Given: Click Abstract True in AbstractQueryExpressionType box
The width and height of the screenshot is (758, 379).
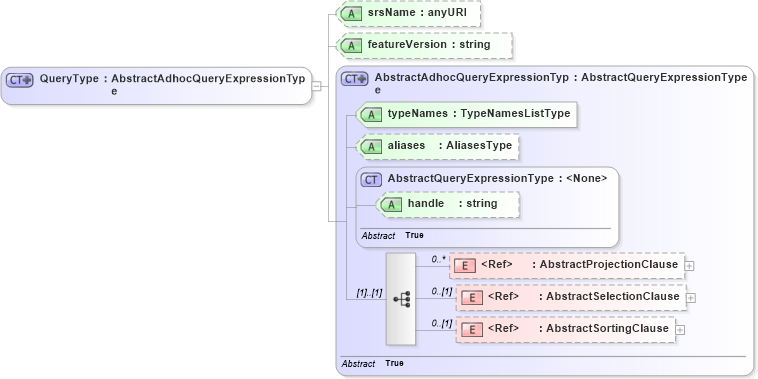Looking at the screenshot, I should [392, 235].
